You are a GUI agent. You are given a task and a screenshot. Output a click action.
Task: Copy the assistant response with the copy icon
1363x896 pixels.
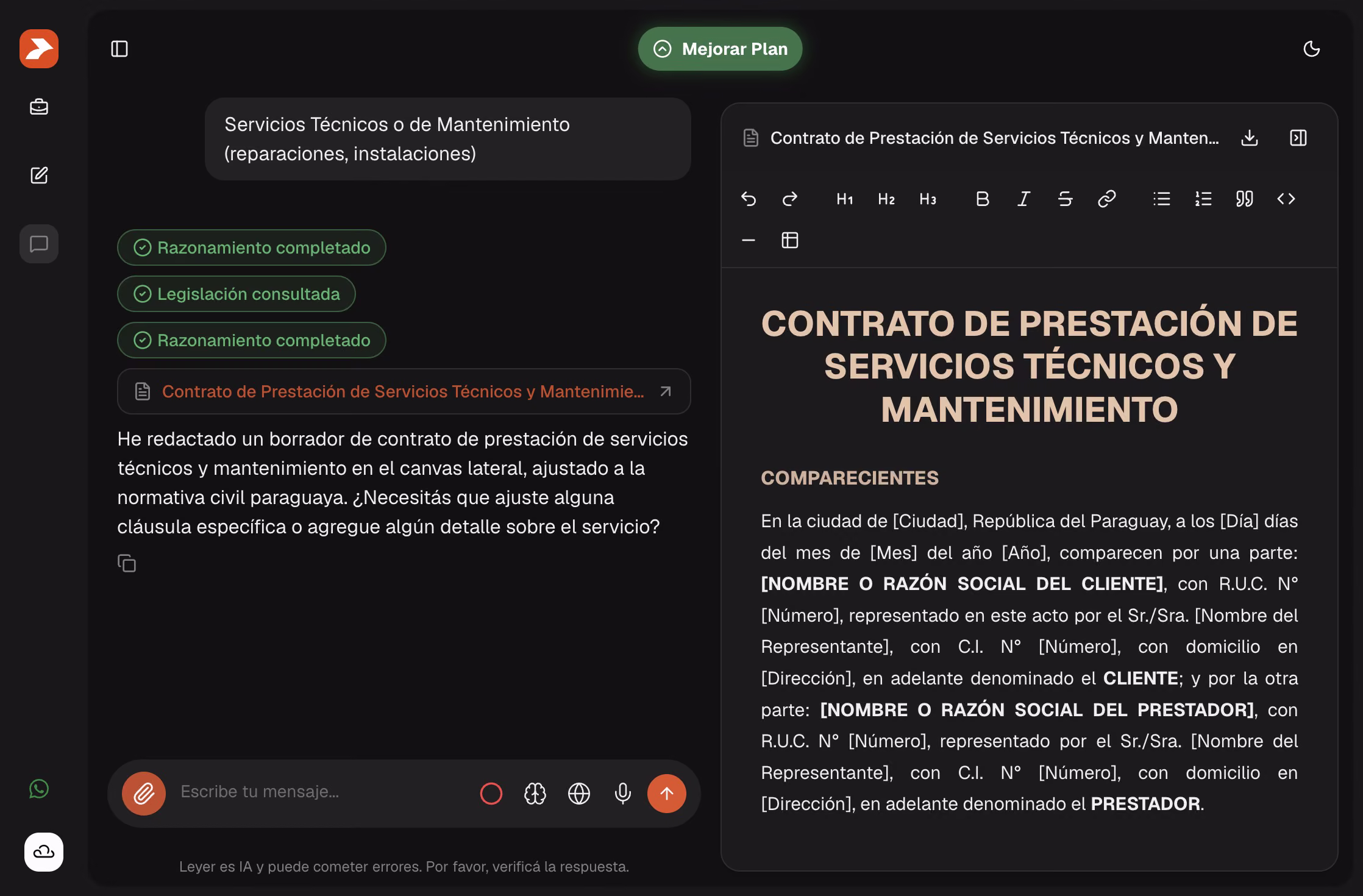[x=127, y=563]
